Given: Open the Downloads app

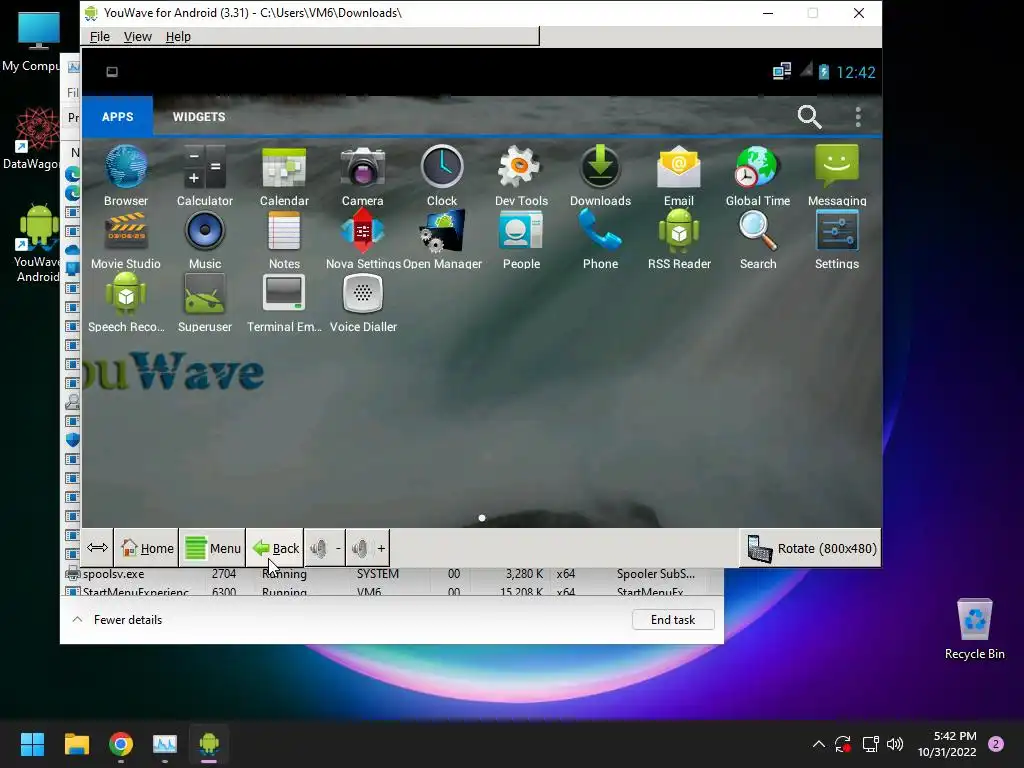Looking at the screenshot, I should pos(600,175).
